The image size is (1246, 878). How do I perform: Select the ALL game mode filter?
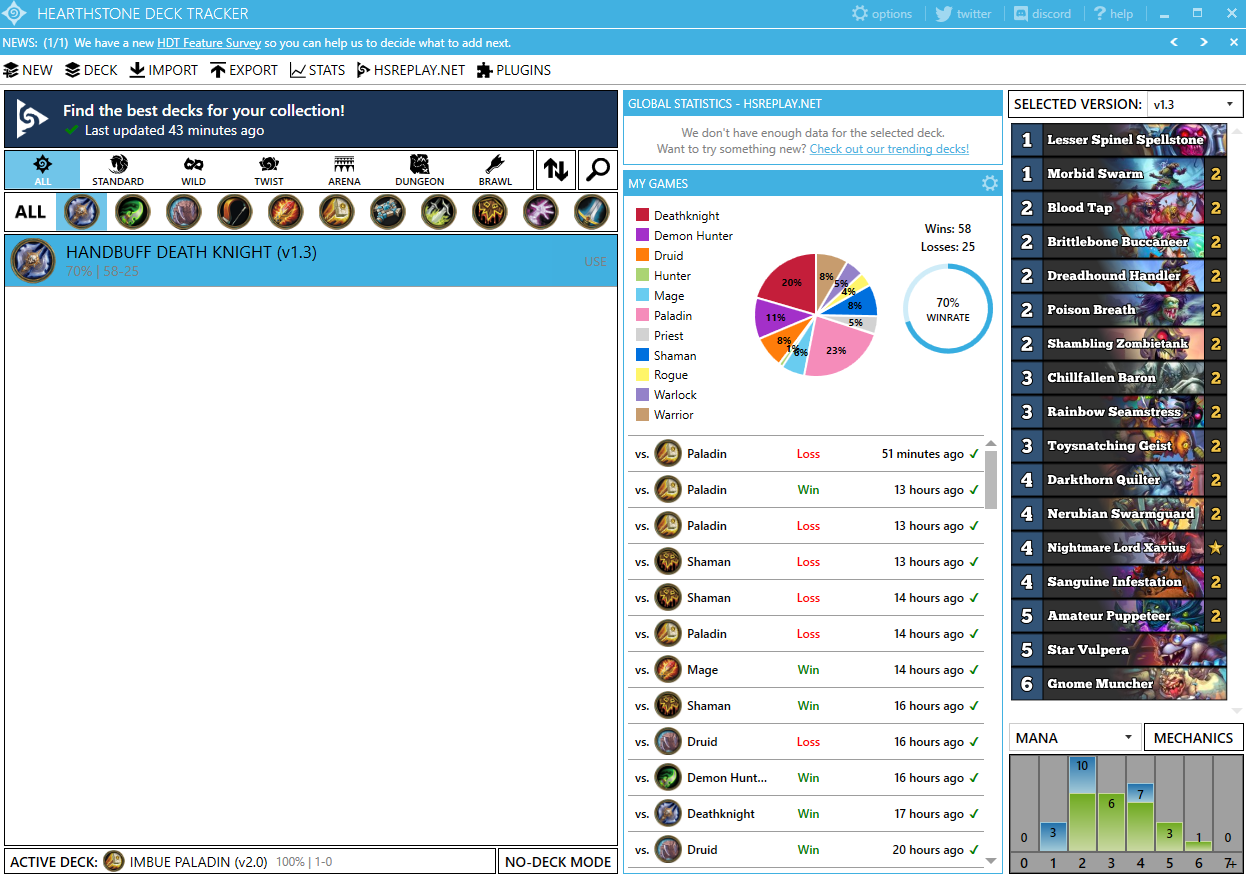pos(42,170)
